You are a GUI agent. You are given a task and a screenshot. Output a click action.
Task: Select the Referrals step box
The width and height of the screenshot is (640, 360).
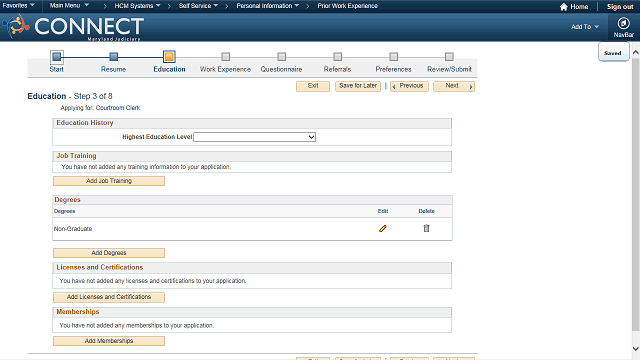[x=338, y=57]
